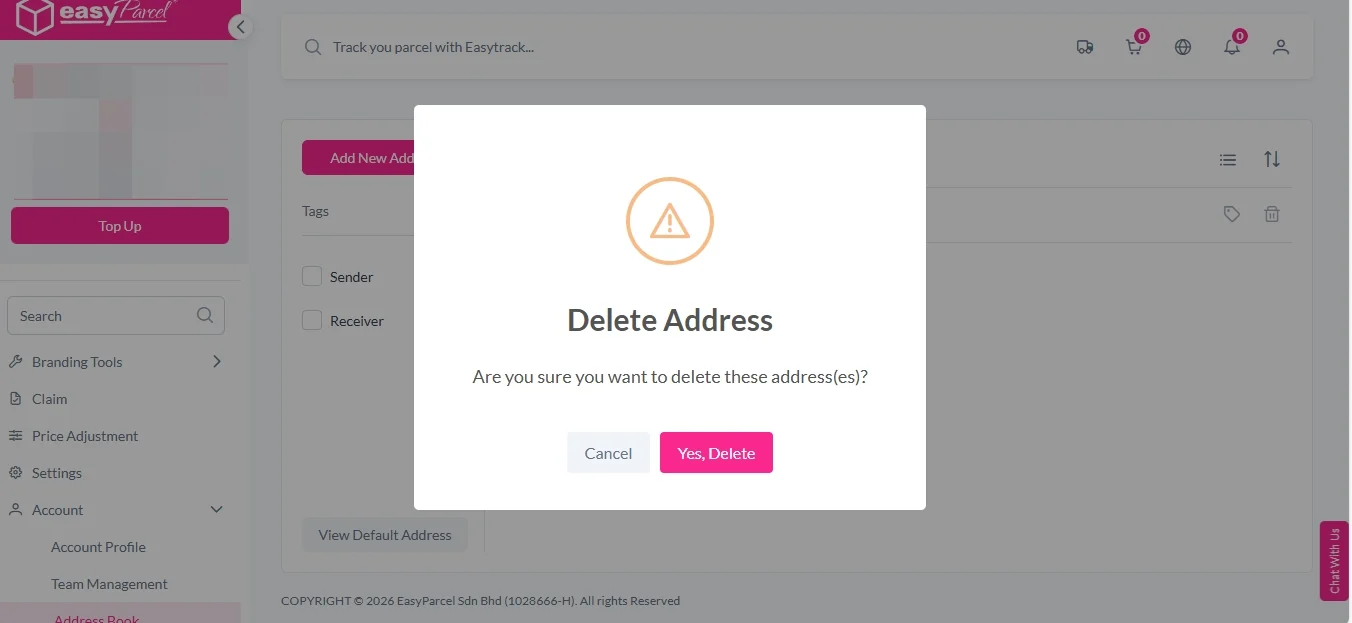This screenshot has width=1352, height=623.
Task: Confirm with Yes, Delete button
Action: coord(716,453)
